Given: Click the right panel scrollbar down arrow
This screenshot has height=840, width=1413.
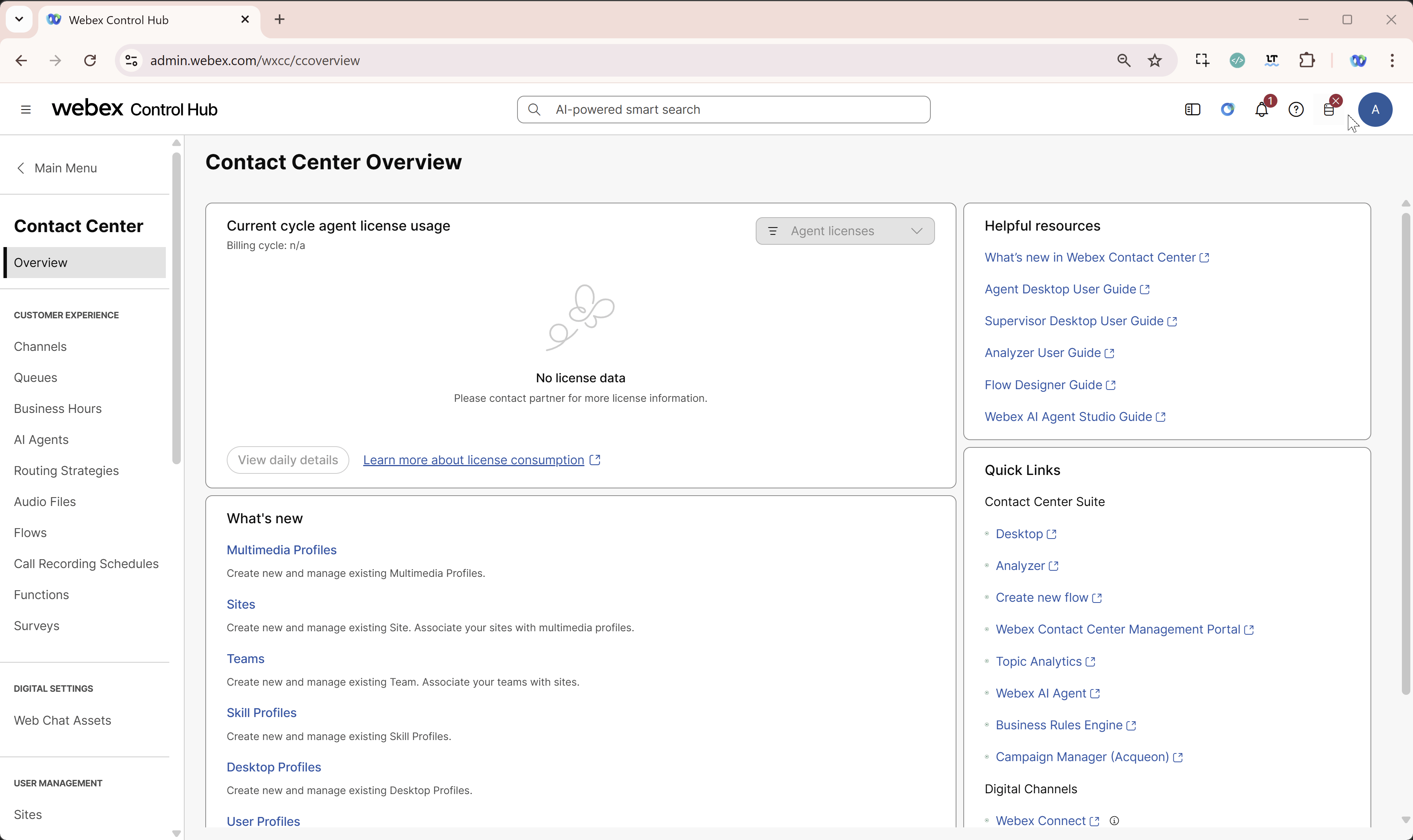Looking at the screenshot, I should click(x=1406, y=820).
